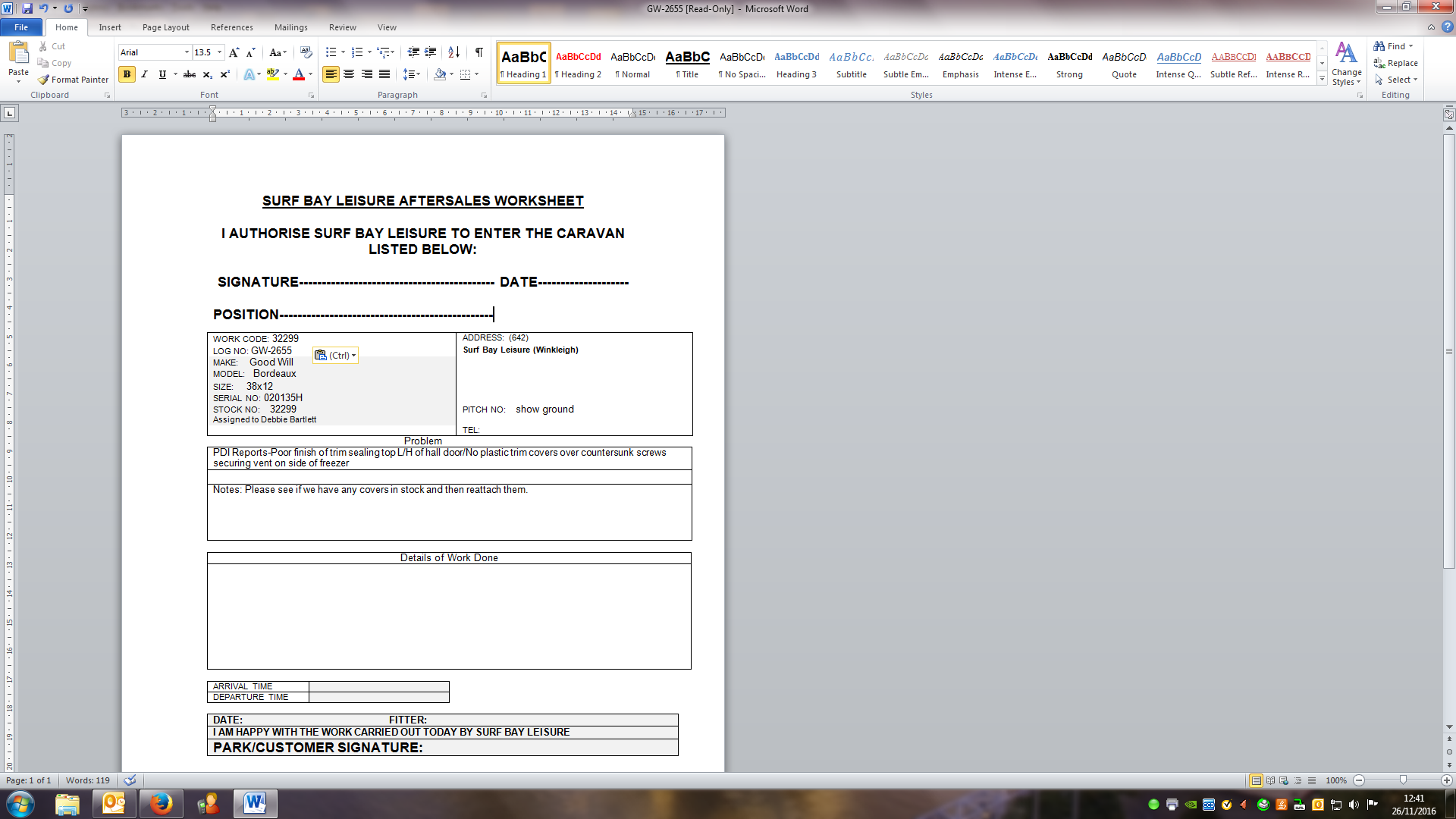Click the Clear Formatting icon
Screen dimensions: 1456x819
click(306, 52)
